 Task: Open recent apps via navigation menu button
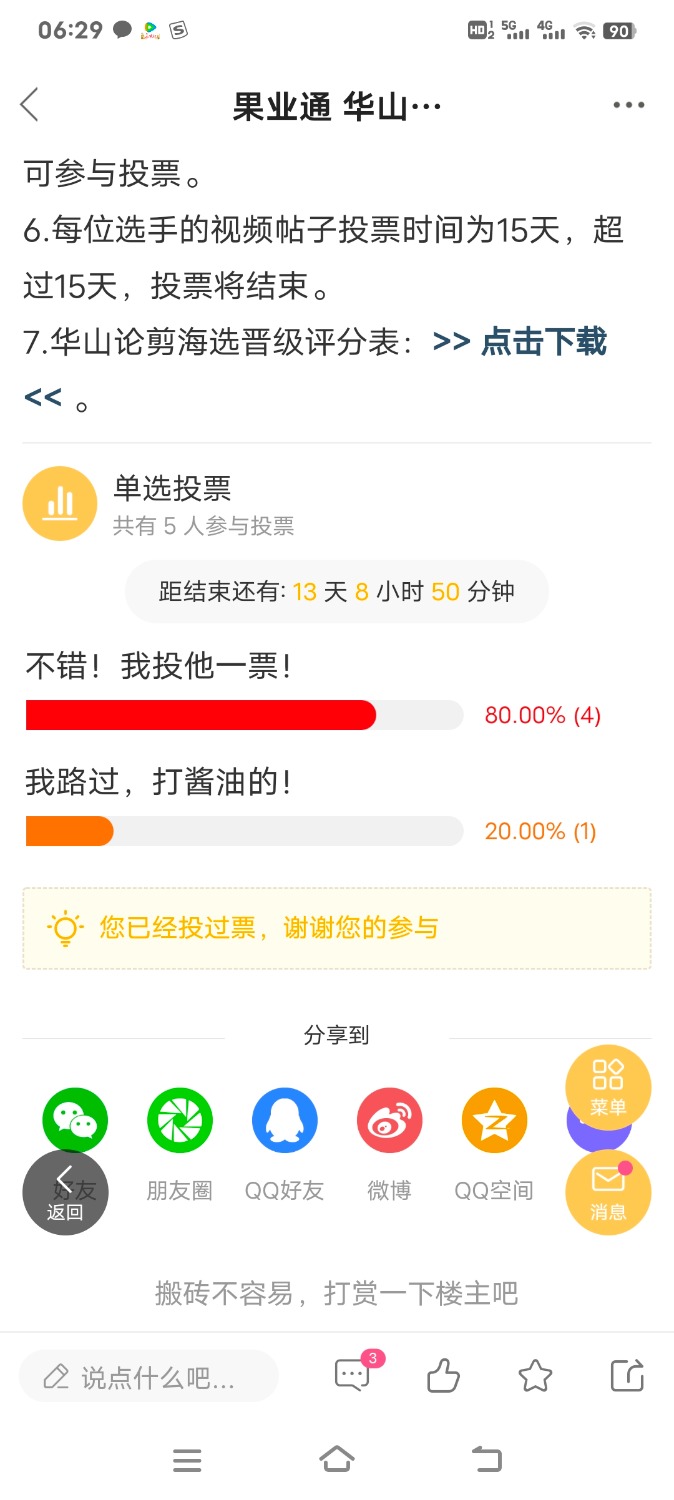(x=187, y=1461)
